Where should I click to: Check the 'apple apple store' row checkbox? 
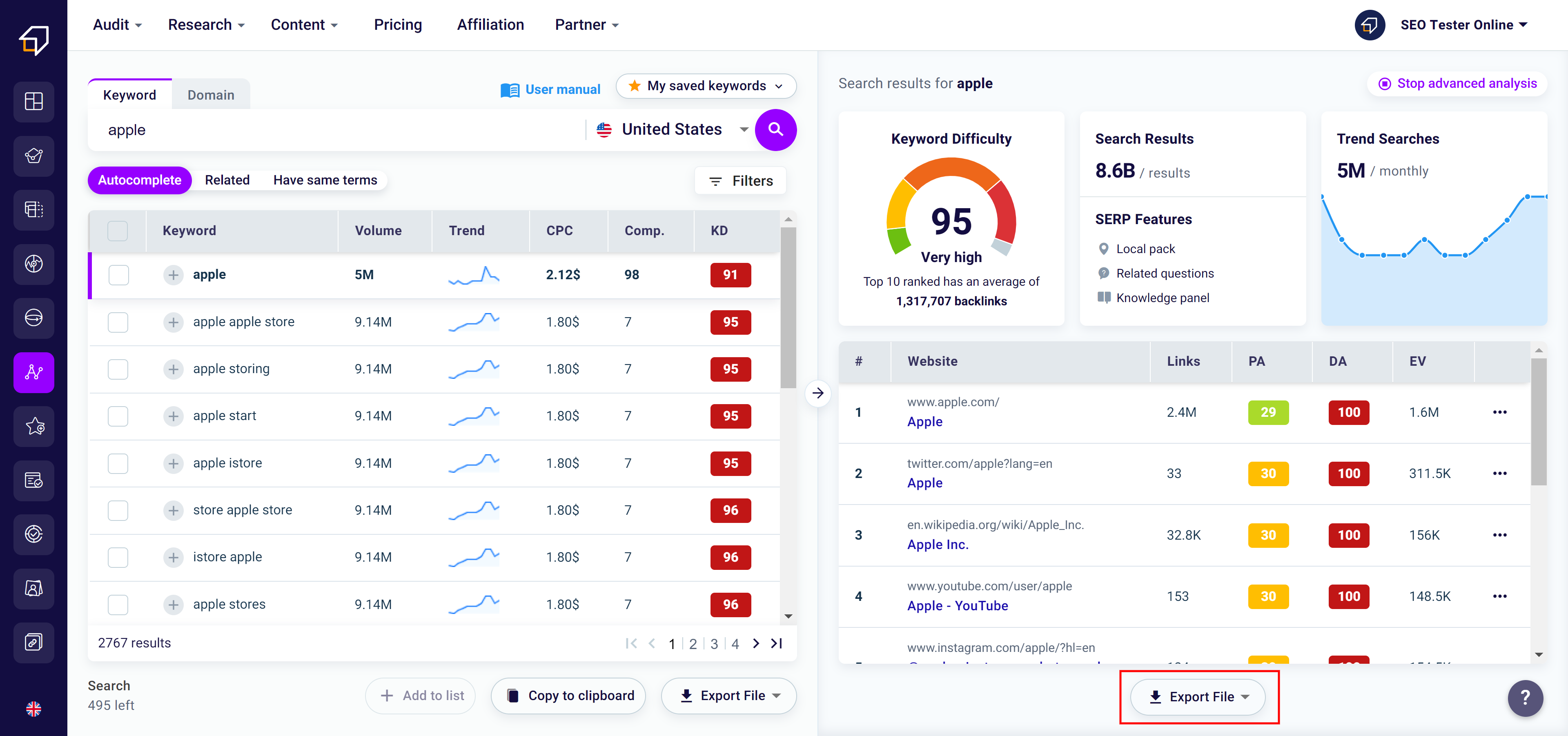pos(118,322)
